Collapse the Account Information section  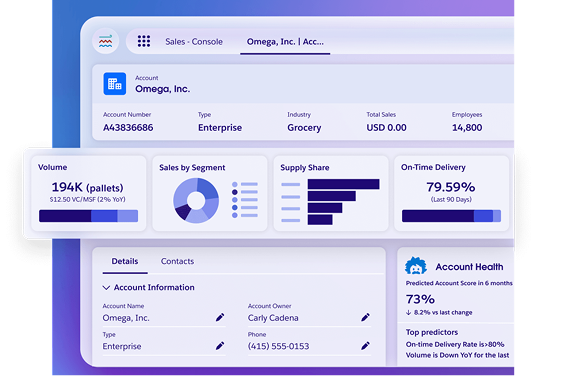(x=106, y=287)
